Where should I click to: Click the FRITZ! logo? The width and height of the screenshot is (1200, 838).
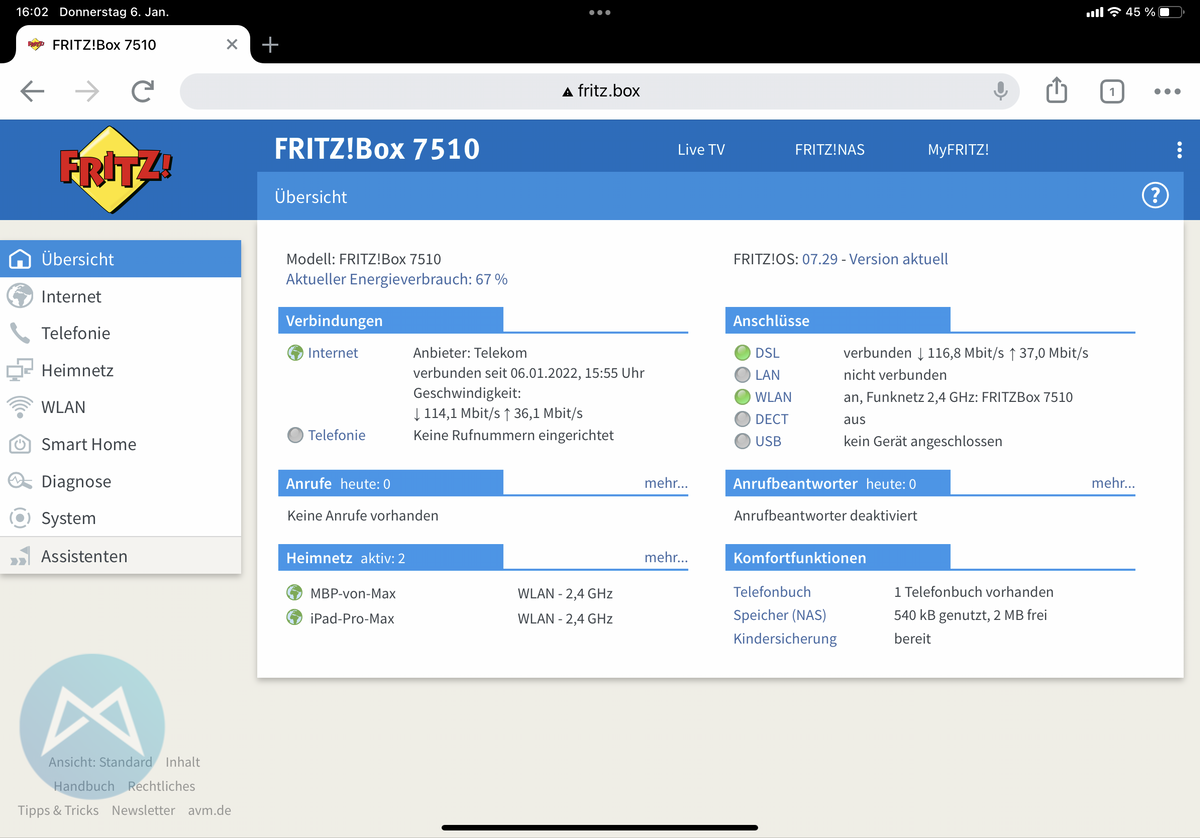pyautogui.click(x=116, y=171)
